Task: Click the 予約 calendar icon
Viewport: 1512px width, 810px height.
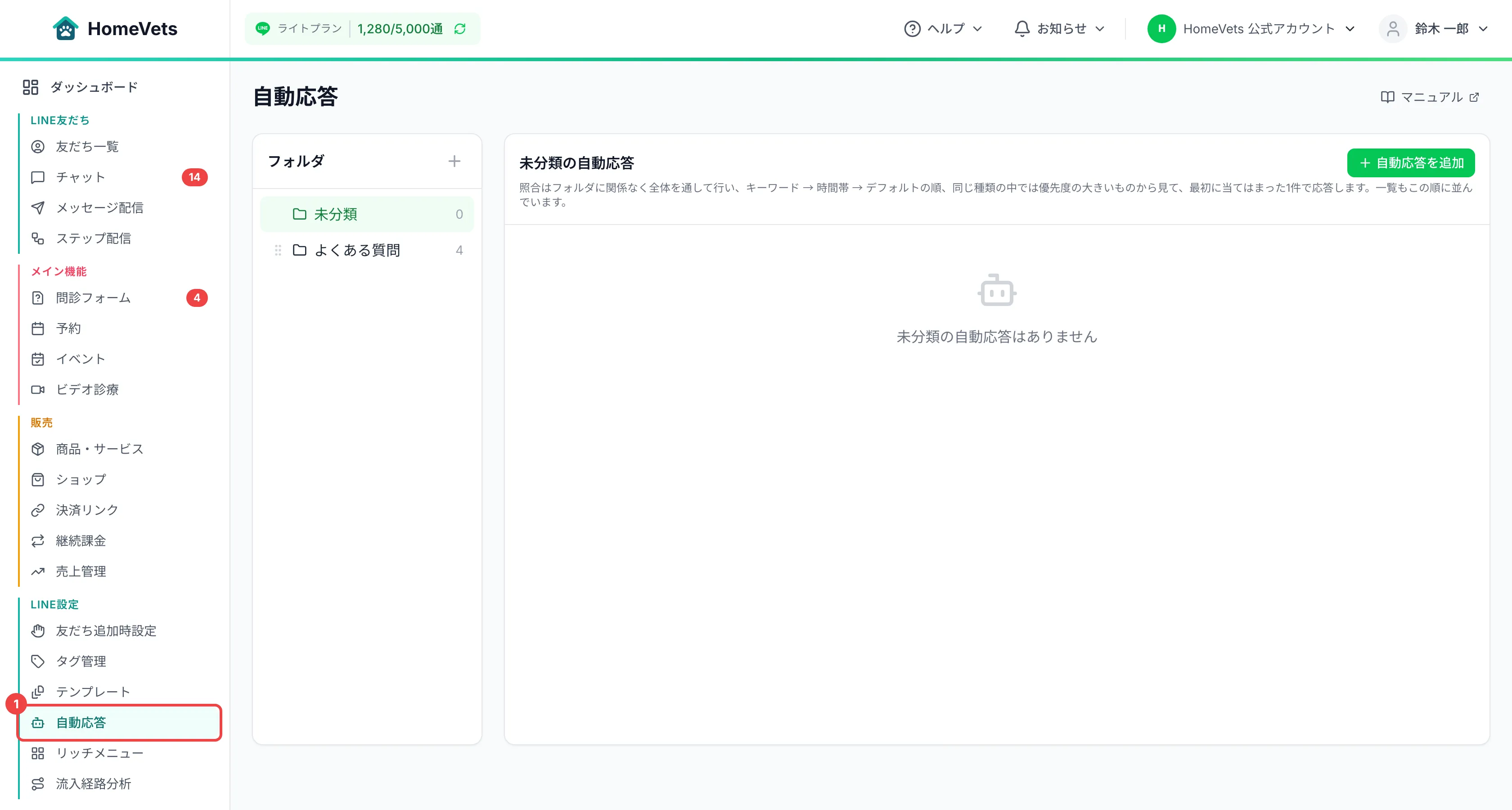Action: pyautogui.click(x=37, y=328)
